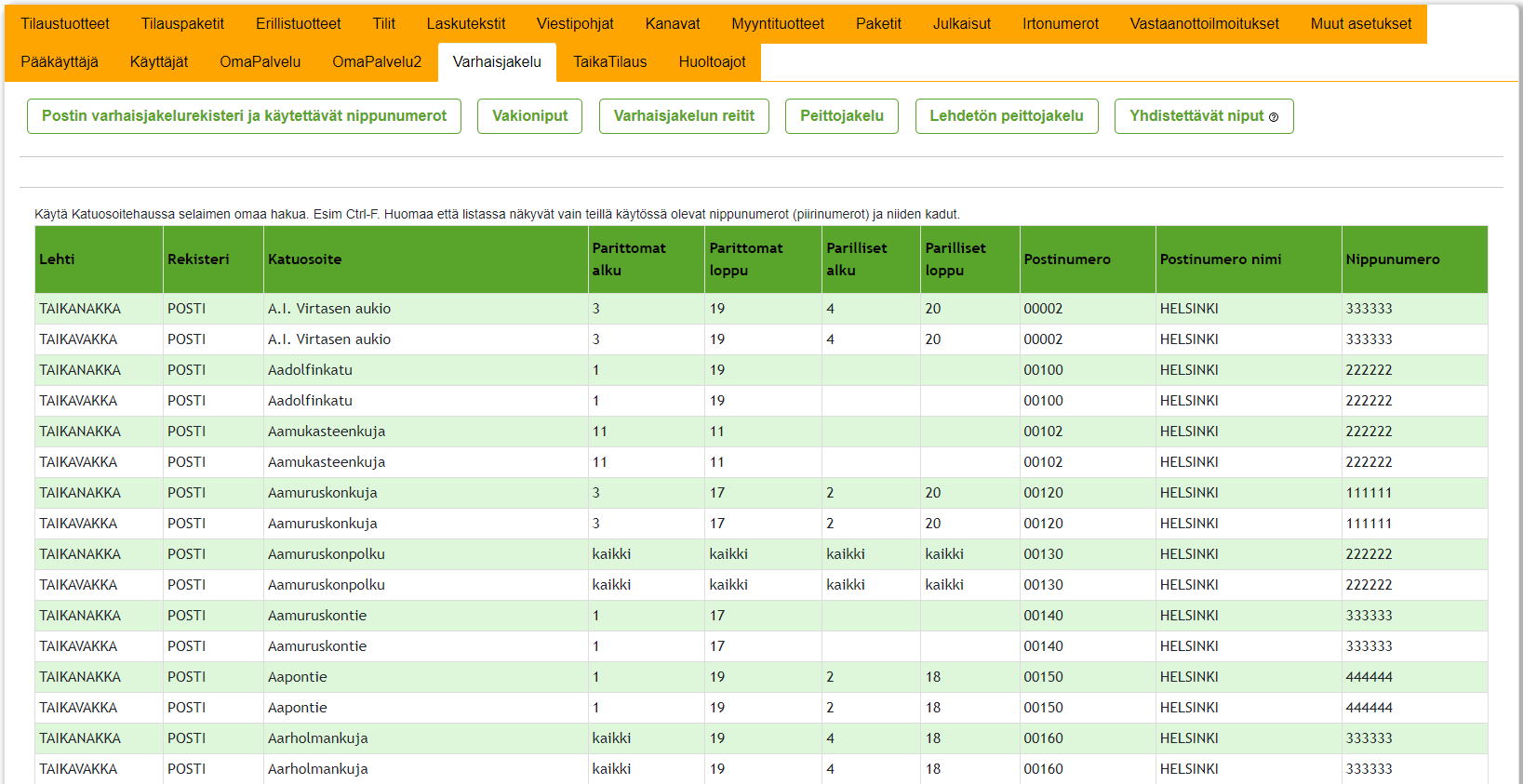This screenshot has height=784, width=1523.
Task: Click bundle number 333333 in TAIKANAKKA A.I. Virtasen row
Action: click(1369, 309)
